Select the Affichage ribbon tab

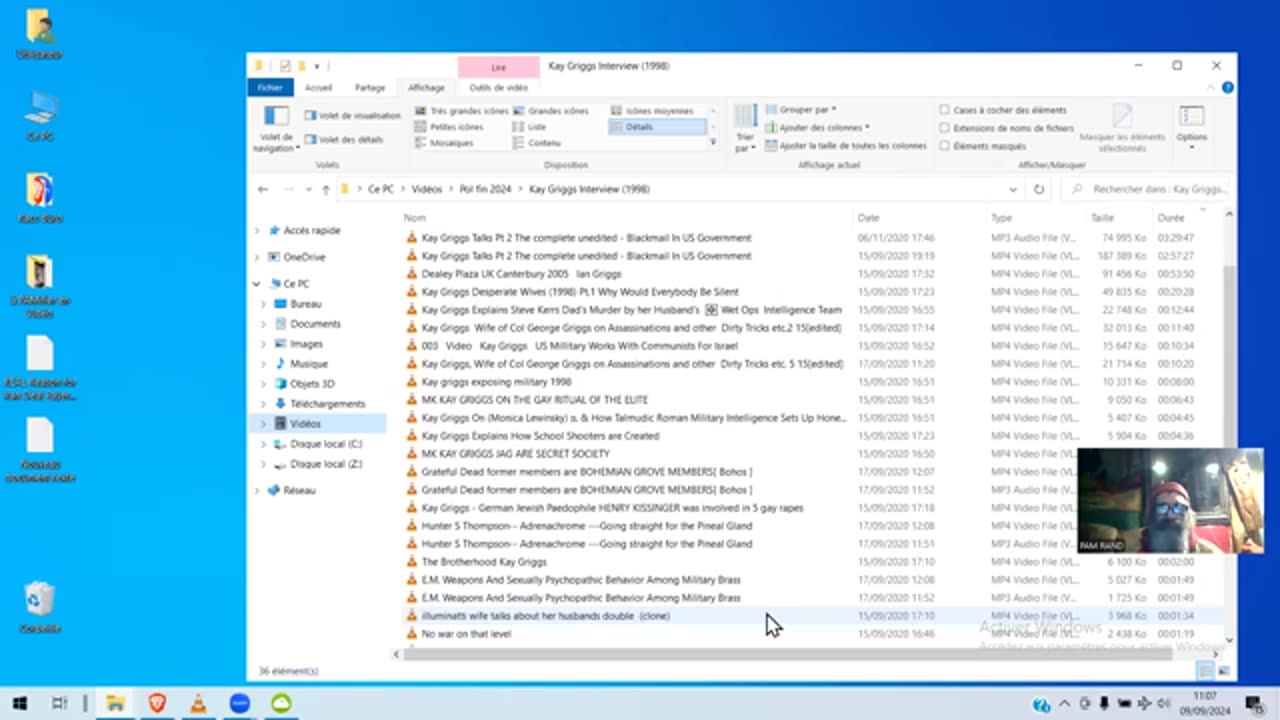426,88
